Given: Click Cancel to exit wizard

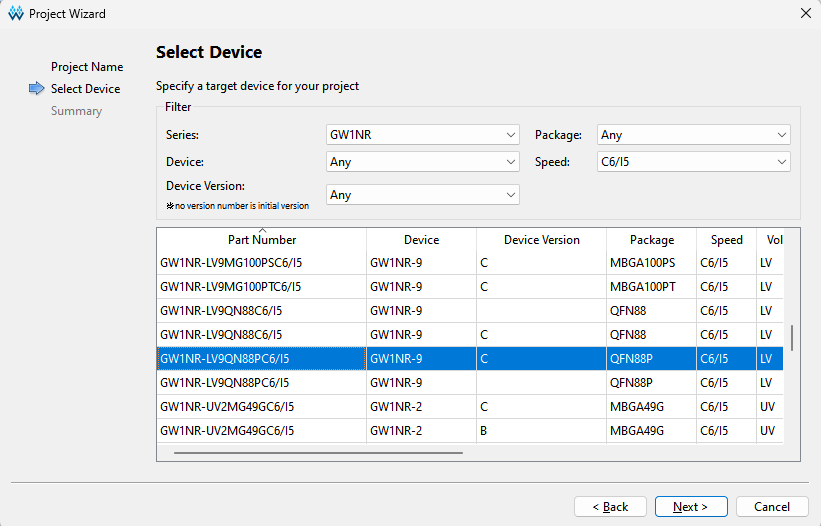Looking at the screenshot, I should (772, 507).
